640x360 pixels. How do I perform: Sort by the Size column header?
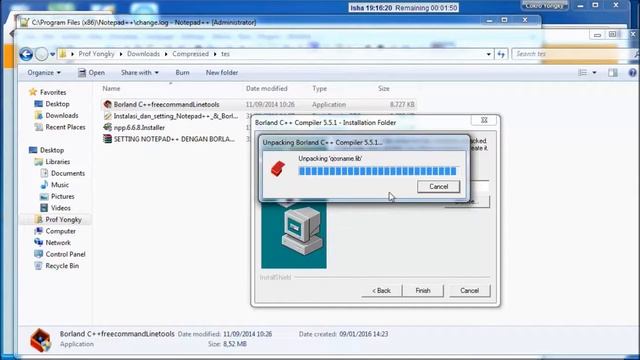click(384, 89)
